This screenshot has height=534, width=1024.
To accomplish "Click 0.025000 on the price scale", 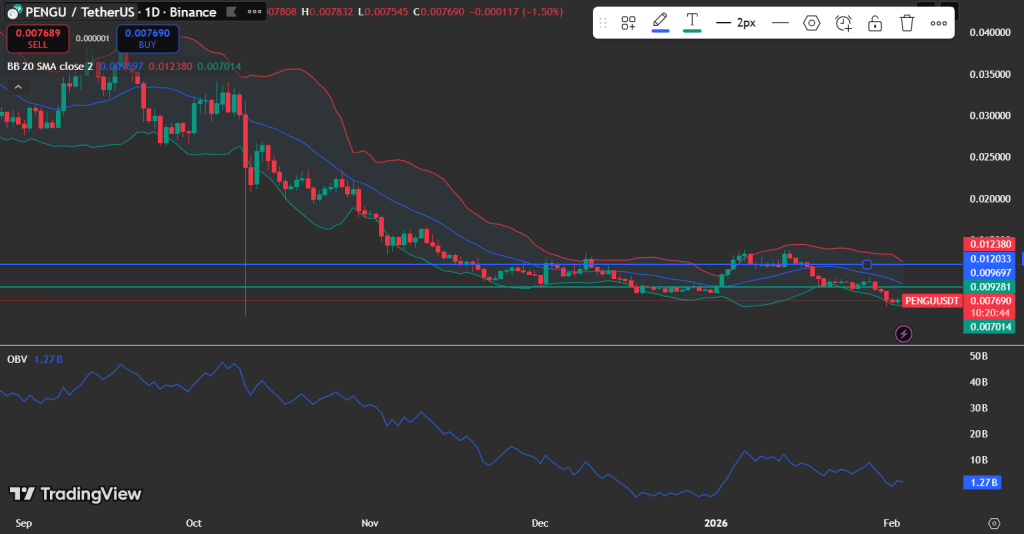I will pos(990,157).
